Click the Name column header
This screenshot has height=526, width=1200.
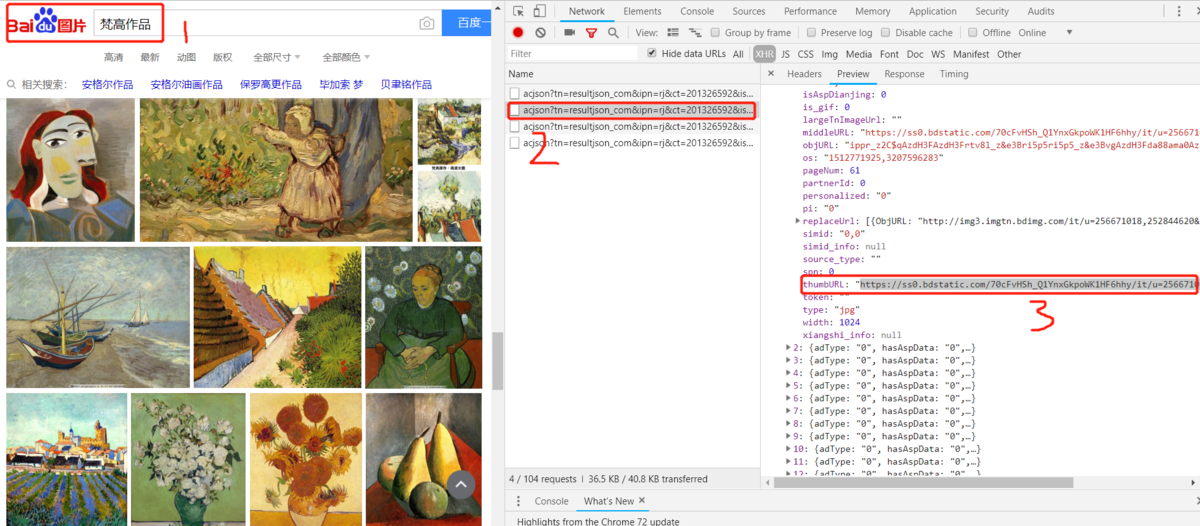(631, 74)
